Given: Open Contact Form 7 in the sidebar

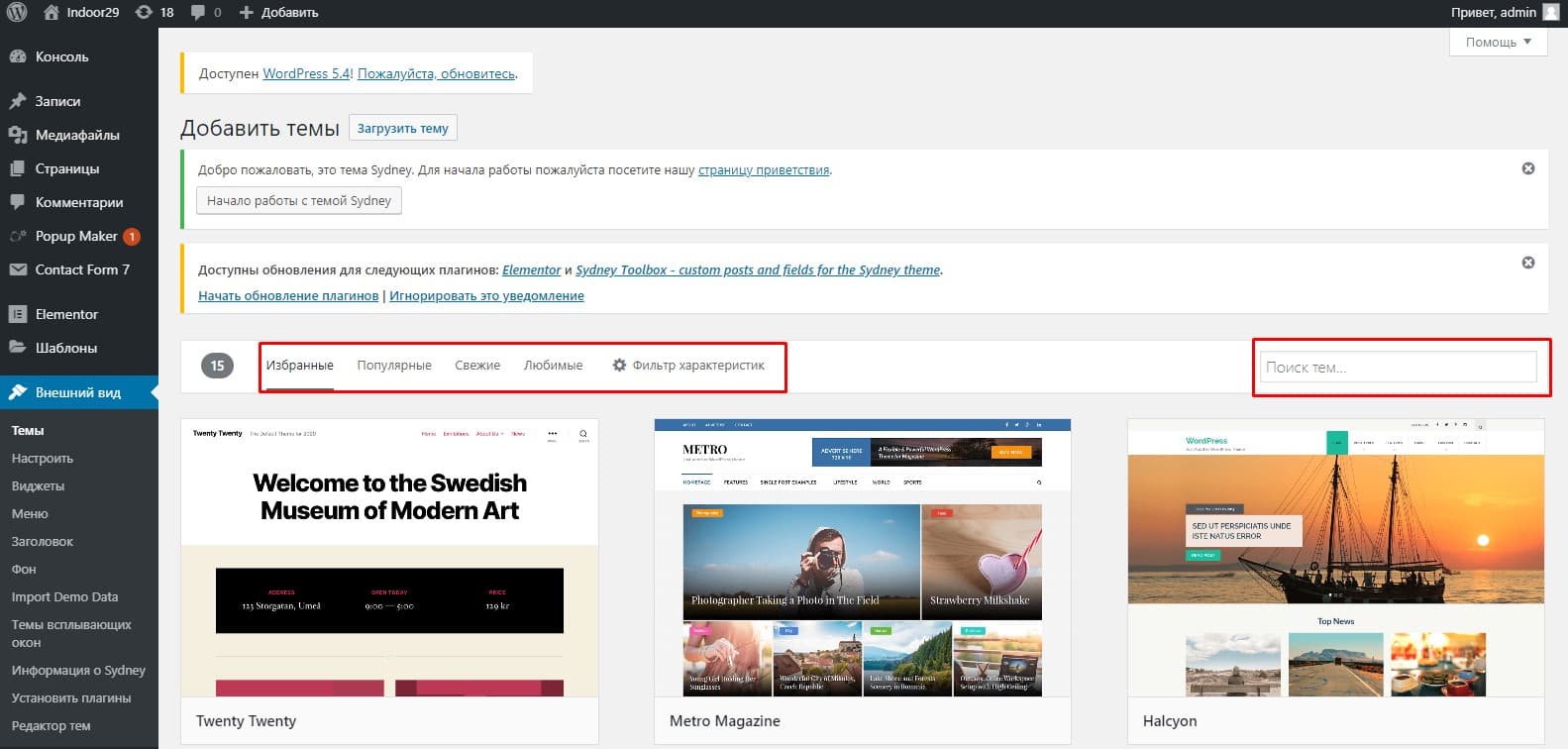Looking at the screenshot, I should pyautogui.click(x=82, y=269).
